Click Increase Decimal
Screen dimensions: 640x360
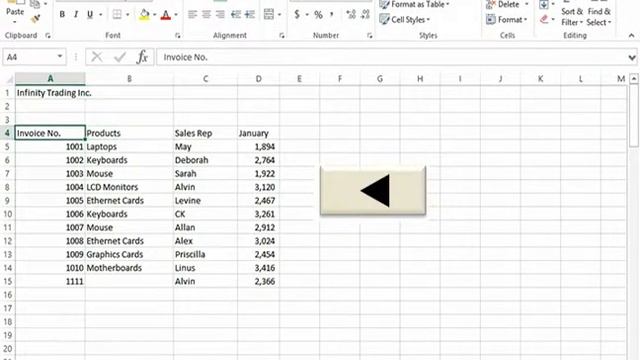(x=351, y=15)
